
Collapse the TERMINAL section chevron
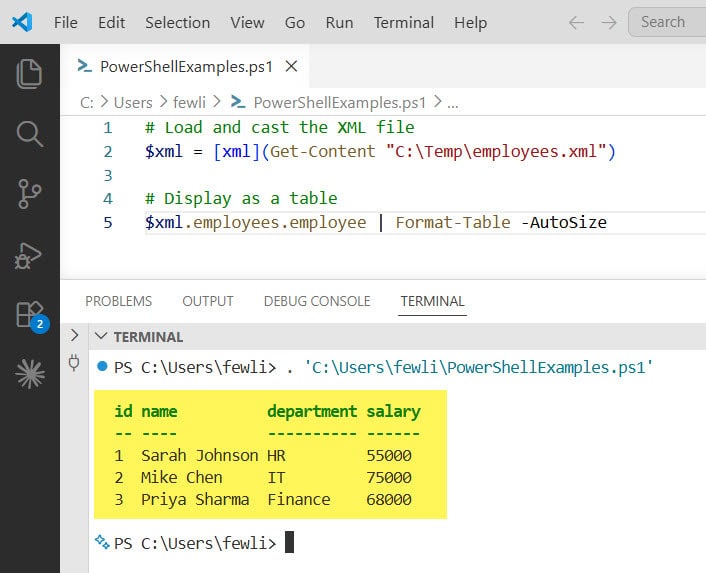pos(101,336)
